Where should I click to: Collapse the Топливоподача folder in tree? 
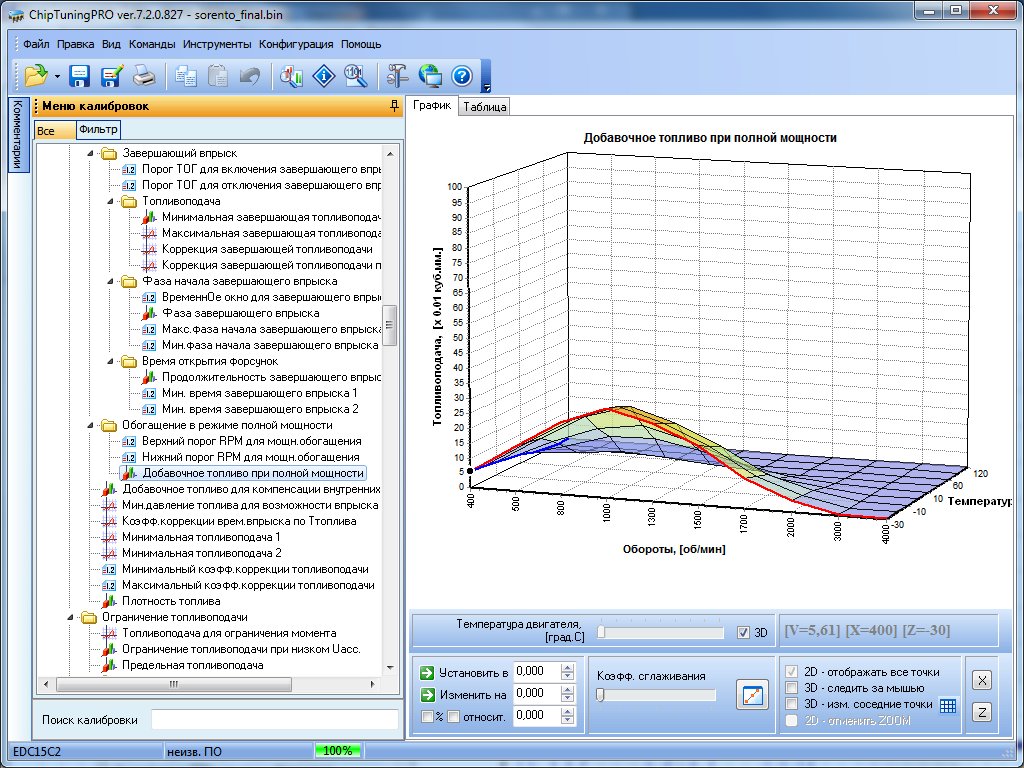click(x=110, y=201)
